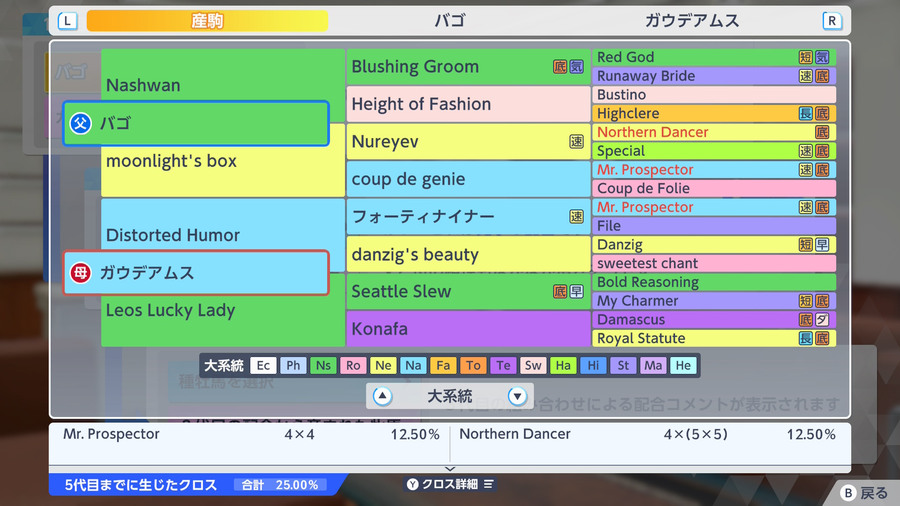900x506 pixels.
Task: Click the 底 factor icon on Blushing Groom
Action: point(560,67)
